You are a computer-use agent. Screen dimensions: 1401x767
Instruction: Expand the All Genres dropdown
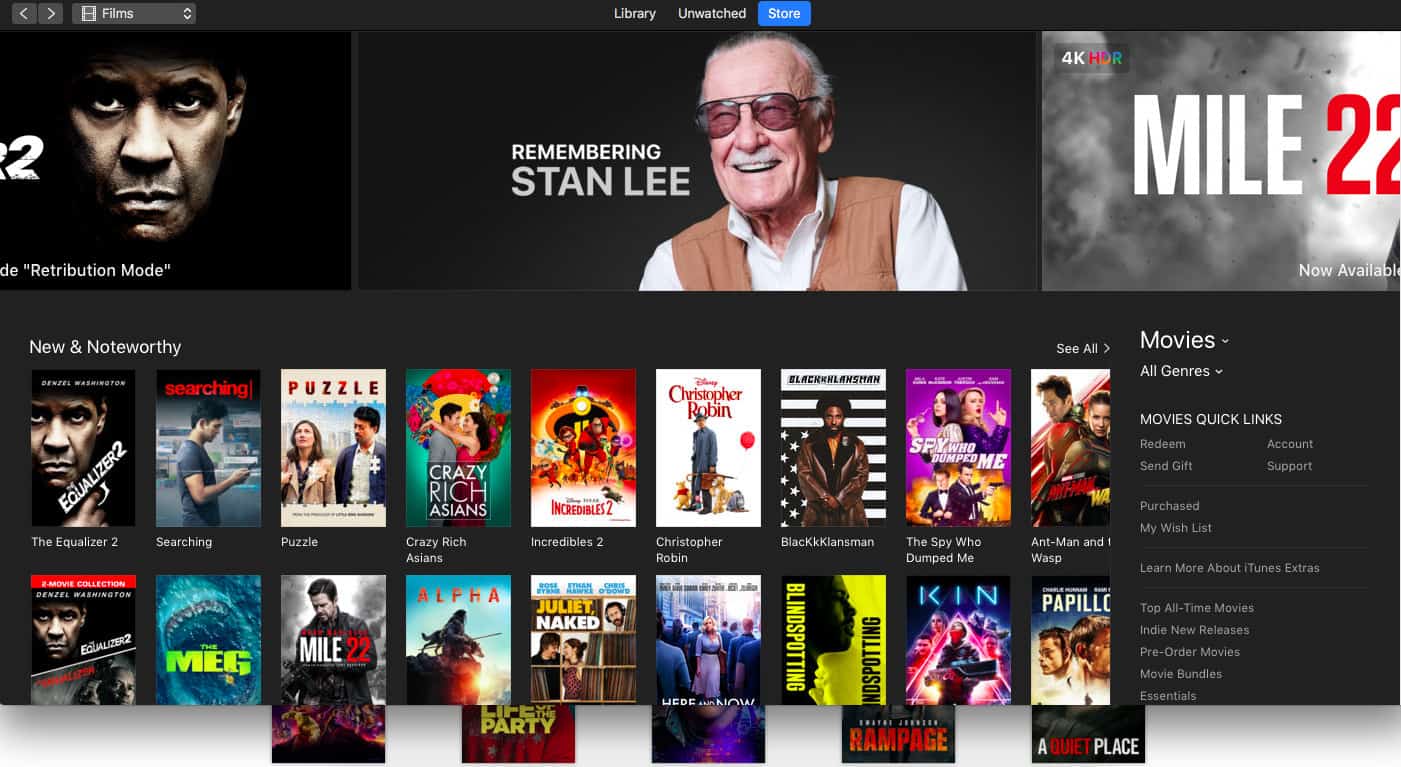[1181, 371]
